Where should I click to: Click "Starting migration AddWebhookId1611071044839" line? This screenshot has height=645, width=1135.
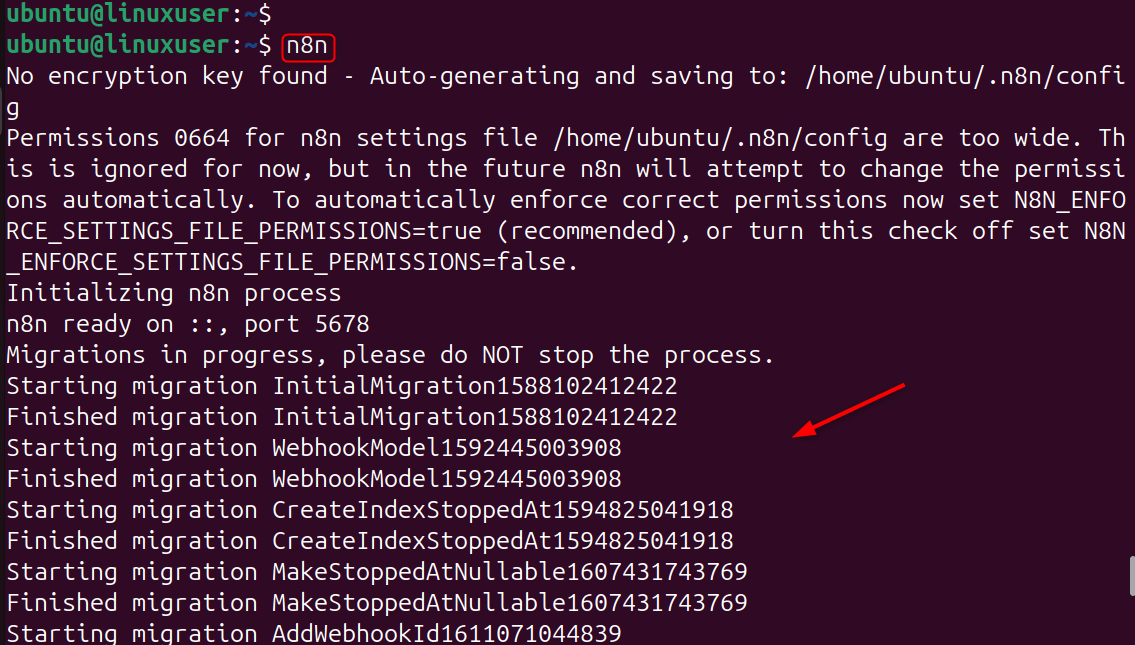tap(314, 634)
